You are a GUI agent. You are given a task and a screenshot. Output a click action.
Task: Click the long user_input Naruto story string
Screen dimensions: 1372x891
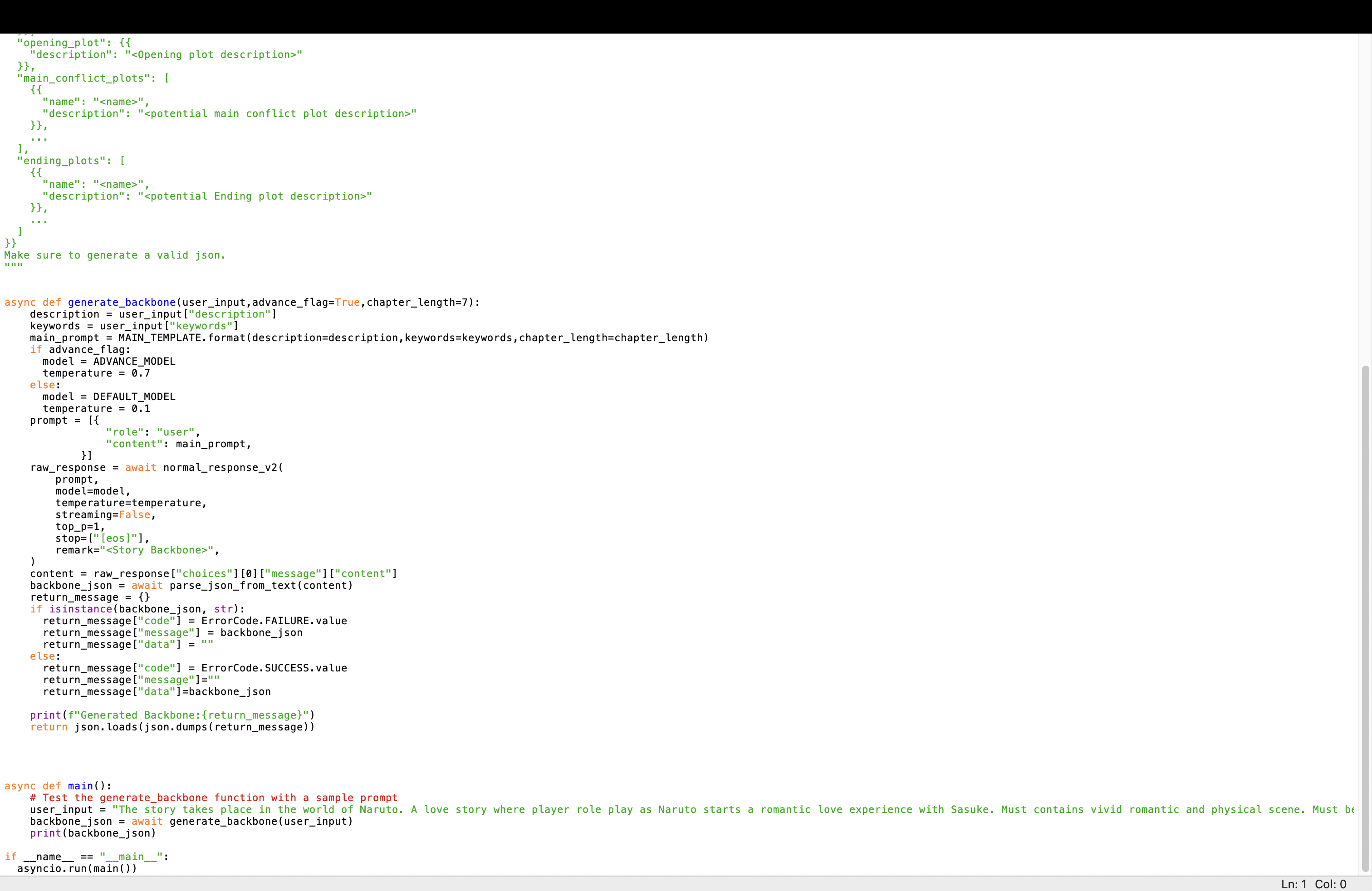point(733,810)
